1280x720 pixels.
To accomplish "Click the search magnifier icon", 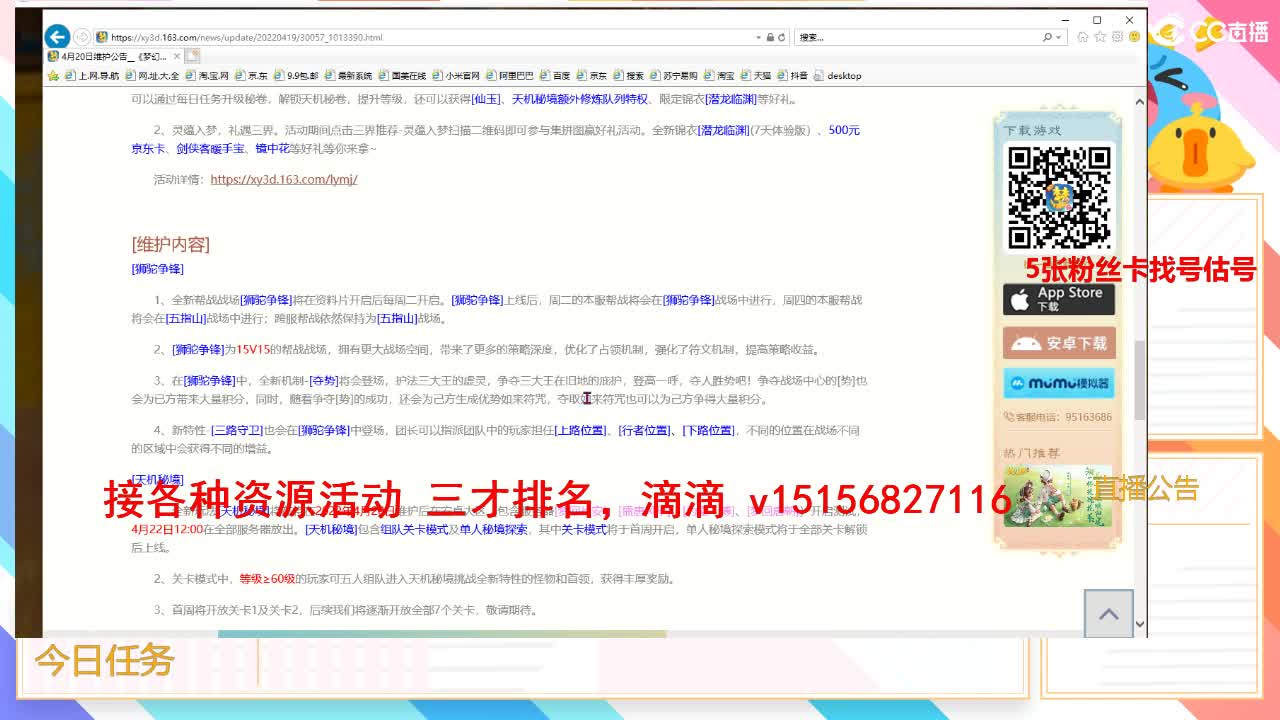I will [x=1048, y=37].
